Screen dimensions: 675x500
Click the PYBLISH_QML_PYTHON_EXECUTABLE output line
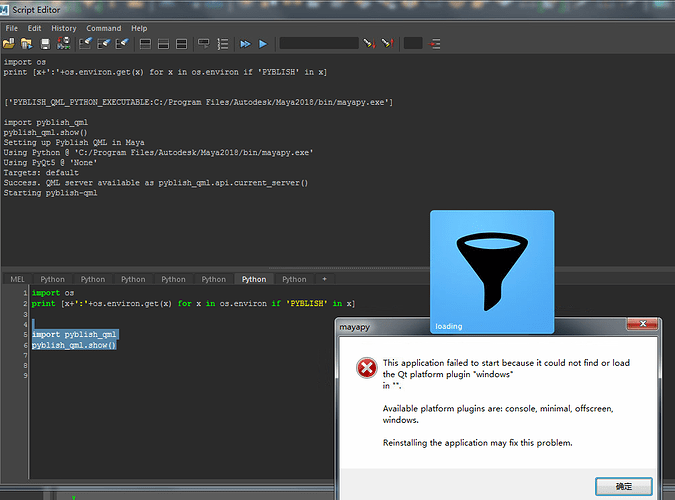pyautogui.click(x=198, y=102)
